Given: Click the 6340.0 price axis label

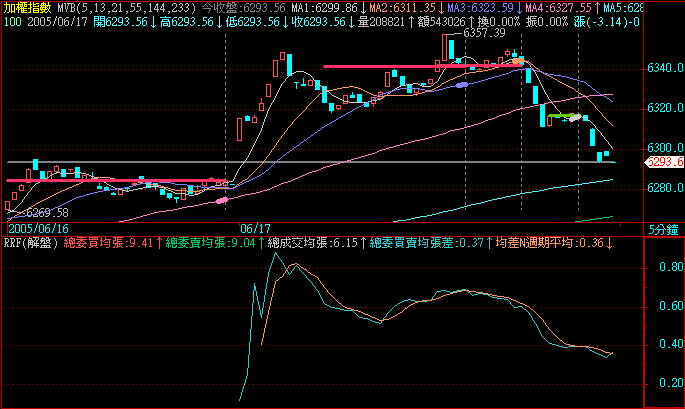Looking at the screenshot, I should (x=665, y=68).
